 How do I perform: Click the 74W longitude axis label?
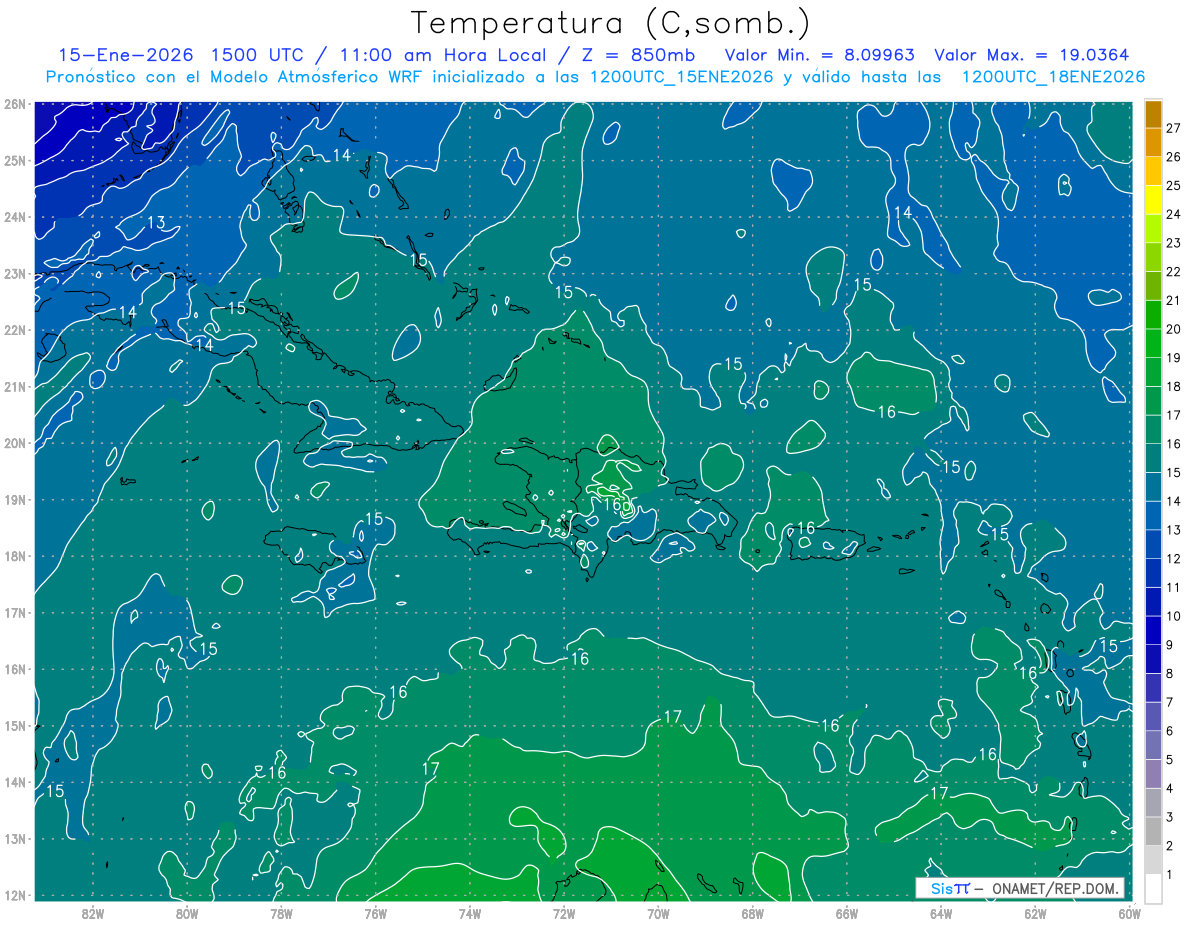(x=470, y=912)
